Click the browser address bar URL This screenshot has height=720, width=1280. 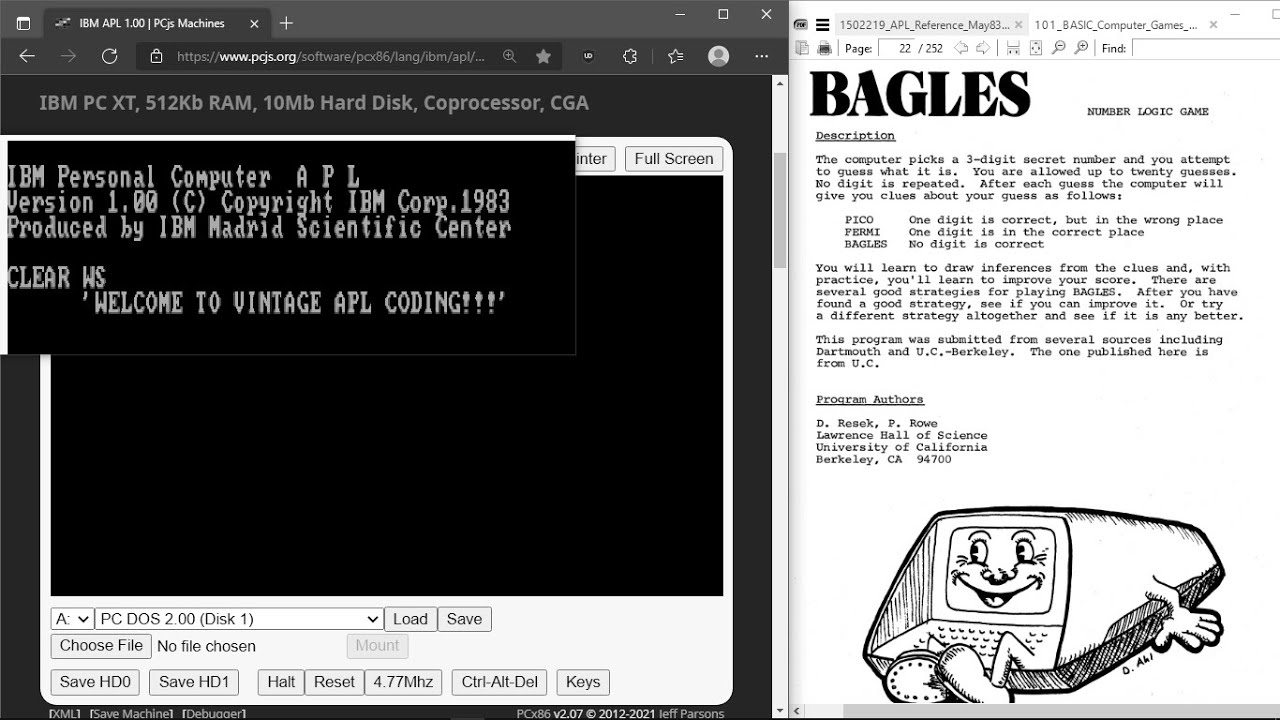(x=330, y=56)
